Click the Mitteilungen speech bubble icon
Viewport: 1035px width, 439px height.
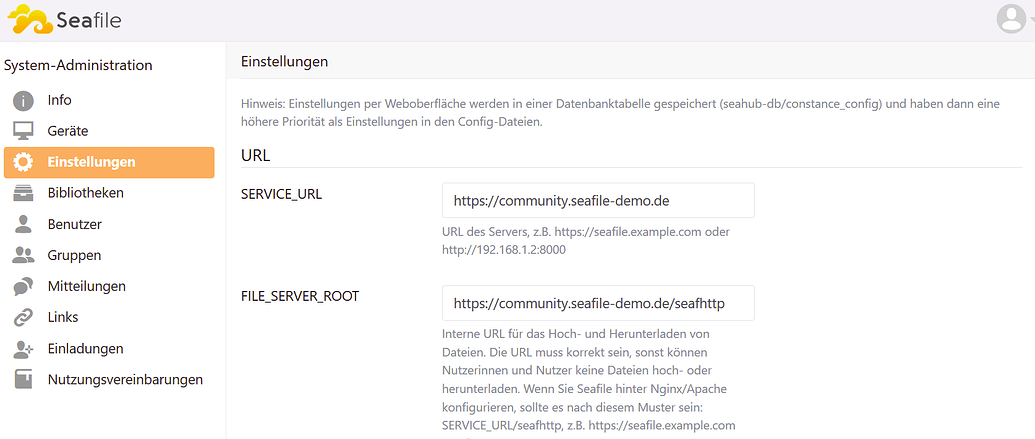23,287
